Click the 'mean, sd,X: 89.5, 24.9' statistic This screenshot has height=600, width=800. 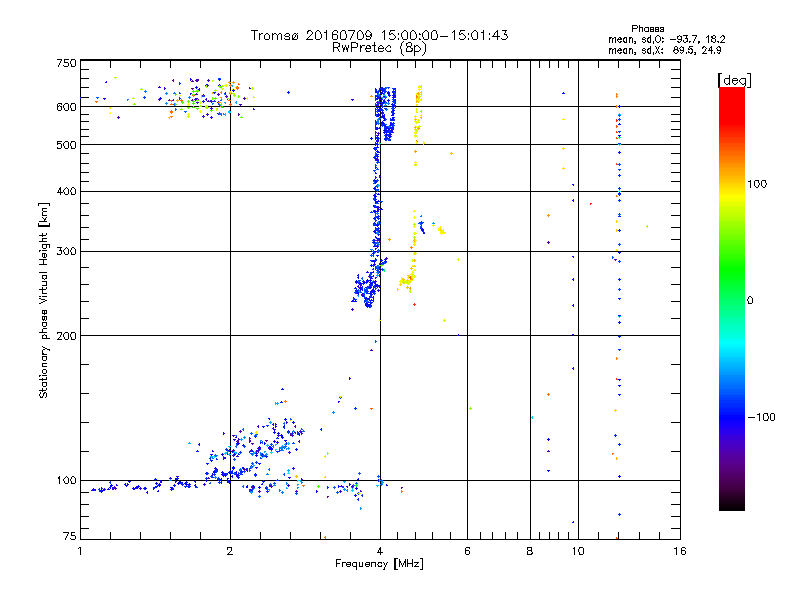(x=665, y=50)
